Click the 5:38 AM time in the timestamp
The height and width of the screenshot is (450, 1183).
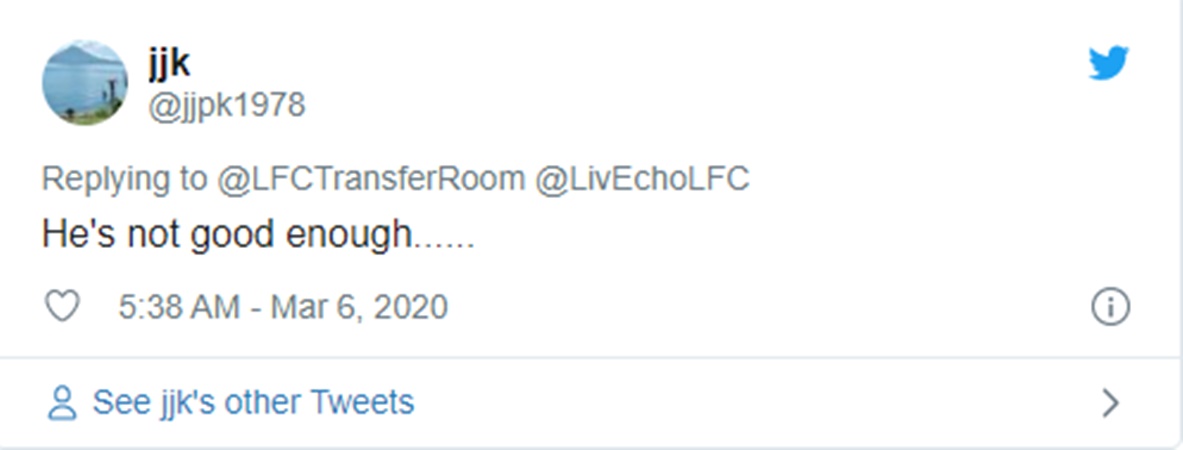(x=179, y=307)
